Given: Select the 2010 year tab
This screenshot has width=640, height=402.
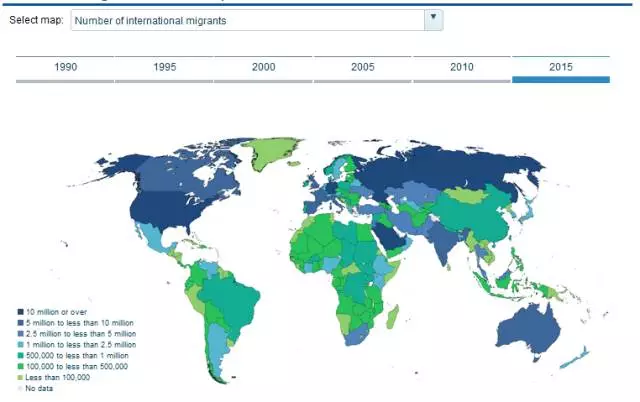Looking at the screenshot, I should (461, 67).
